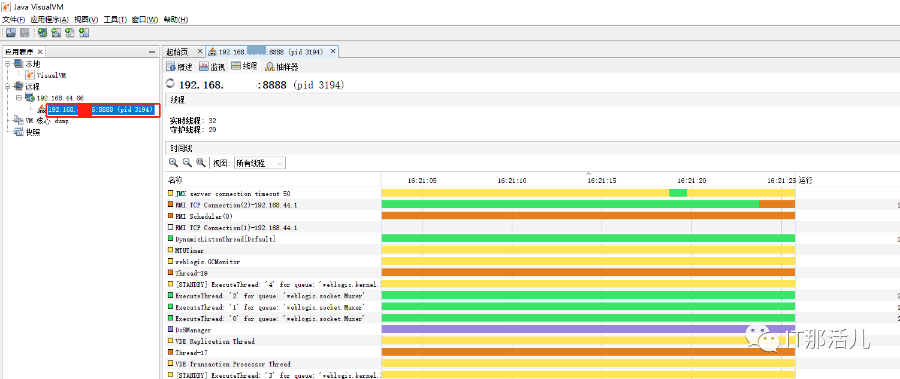Click the 16:21:20 timeline marker
900x379 pixels.
pos(691,180)
